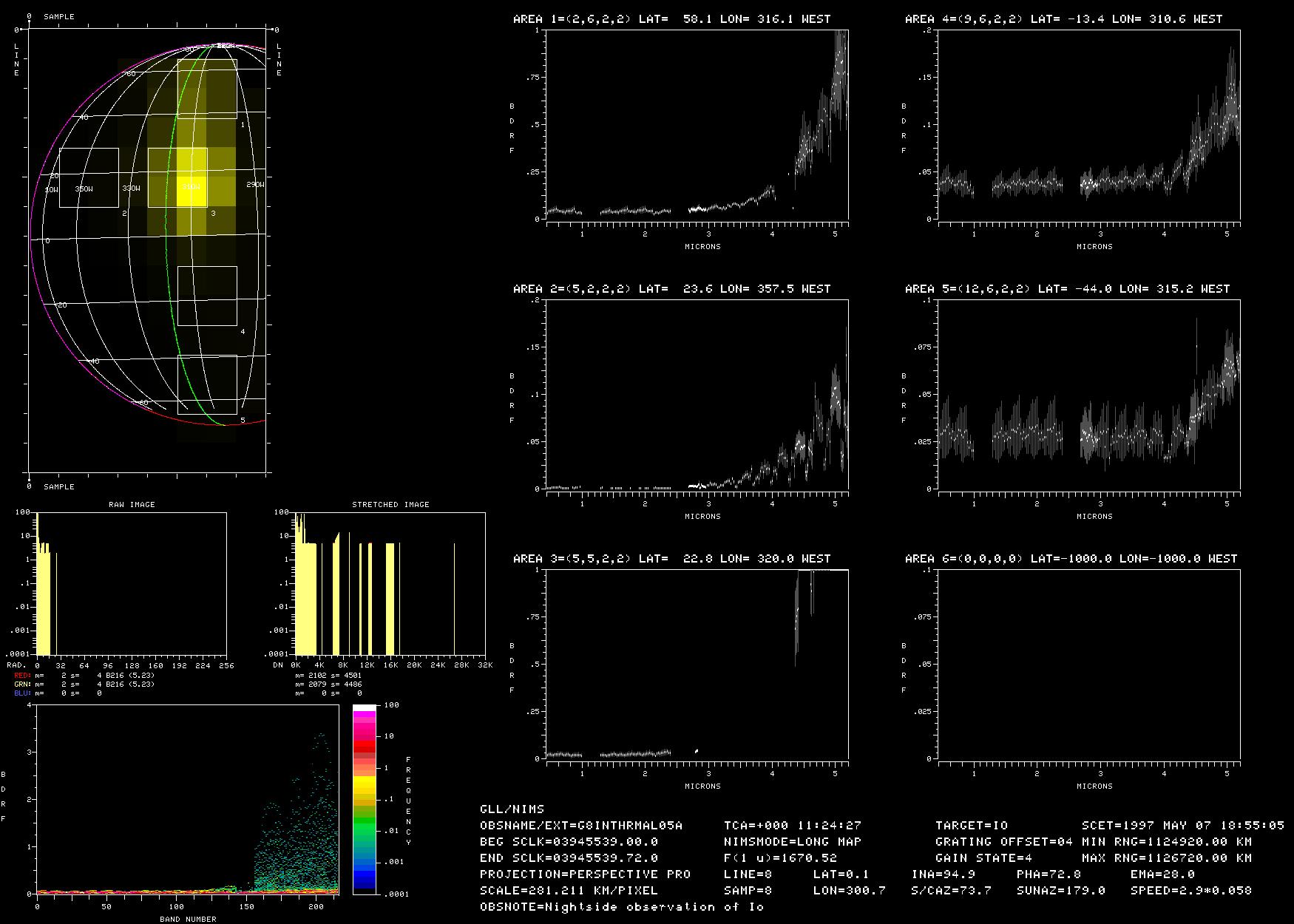The height and width of the screenshot is (924, 1294).
Task: Click the Area 4 spectrum plot
Action: pos(1088,124)
